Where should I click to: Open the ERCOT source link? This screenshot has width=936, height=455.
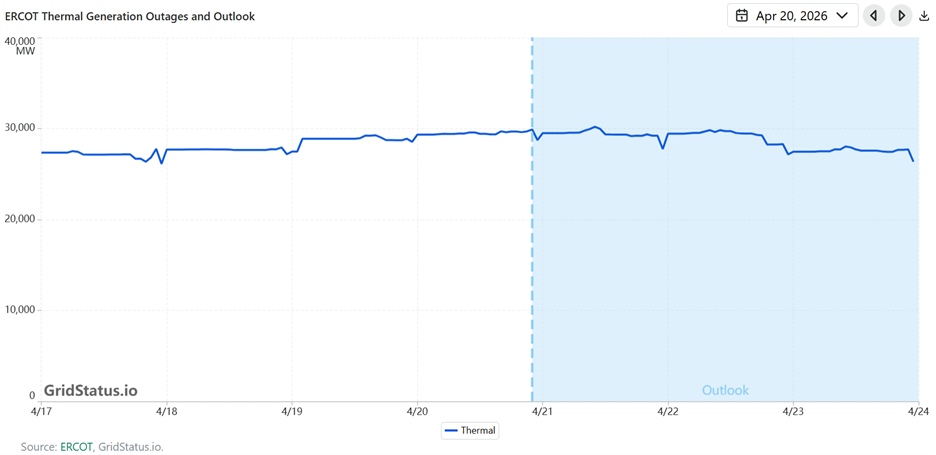[76, 447]
